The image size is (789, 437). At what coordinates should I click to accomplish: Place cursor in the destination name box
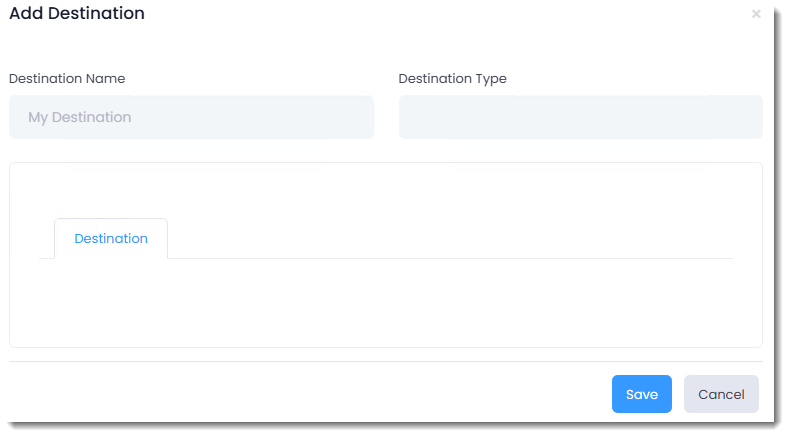pyautogui.click(x=191, y=117)
